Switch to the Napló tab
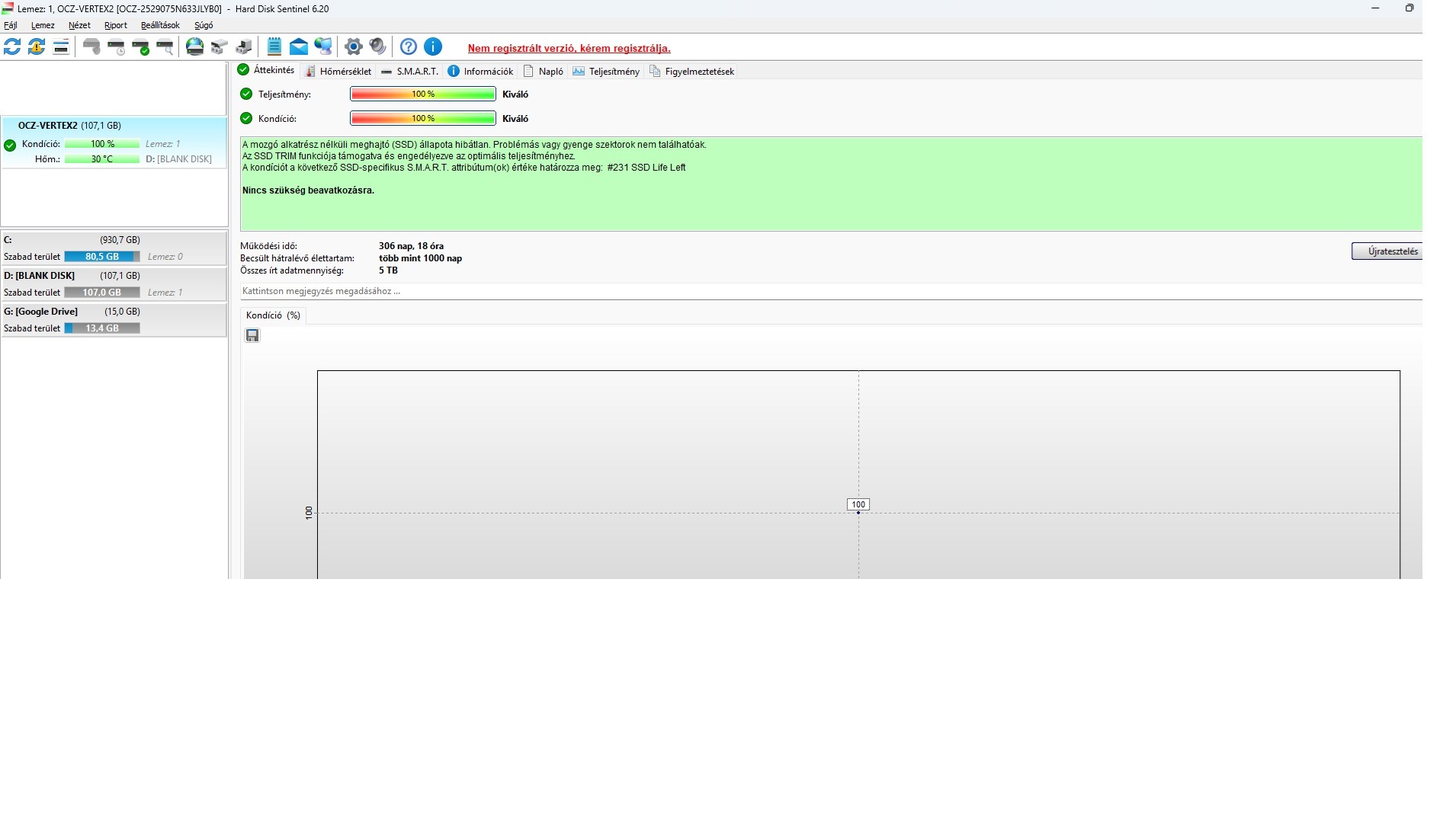The height and width of the screenshot is (819, 1456). click(x=544, y=71)
